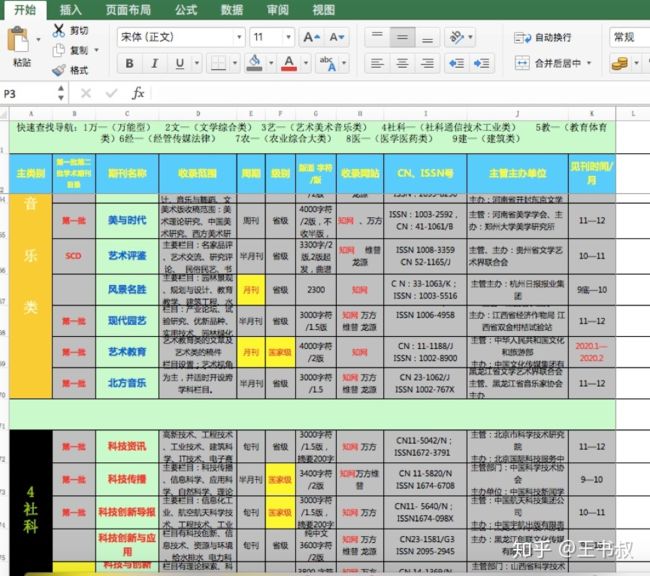Toggle Underline formatting
650x576 pixels.
pyautogui.click(x=179, y=63)
